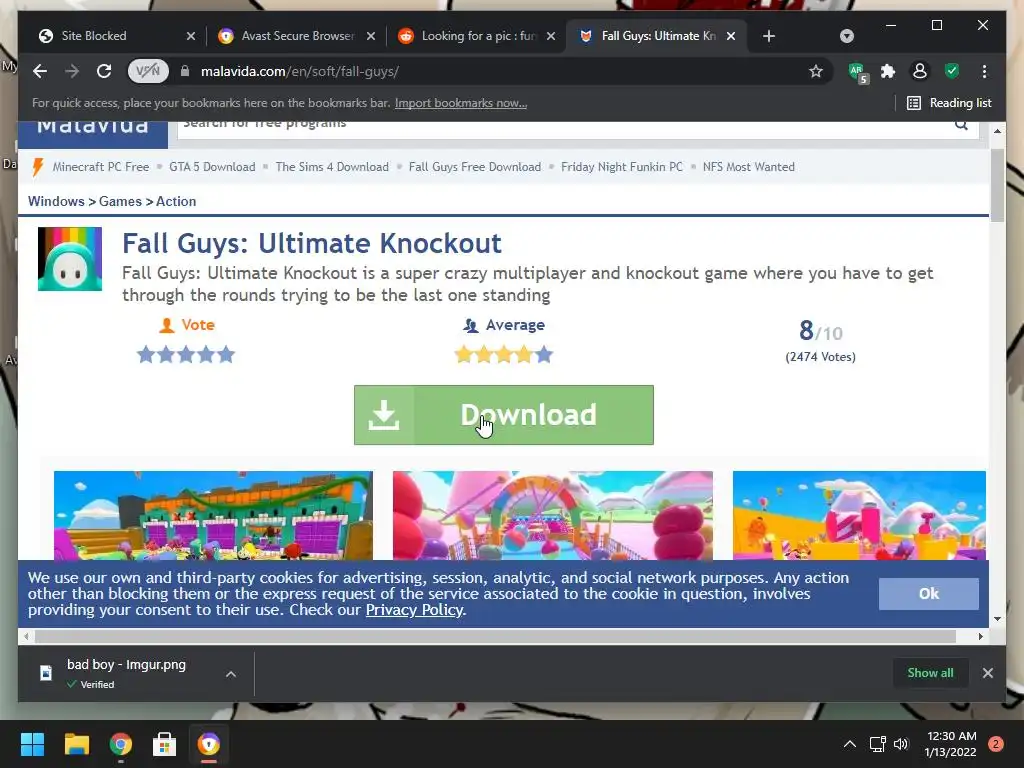Click the address bar URL malavida.com

300,71
